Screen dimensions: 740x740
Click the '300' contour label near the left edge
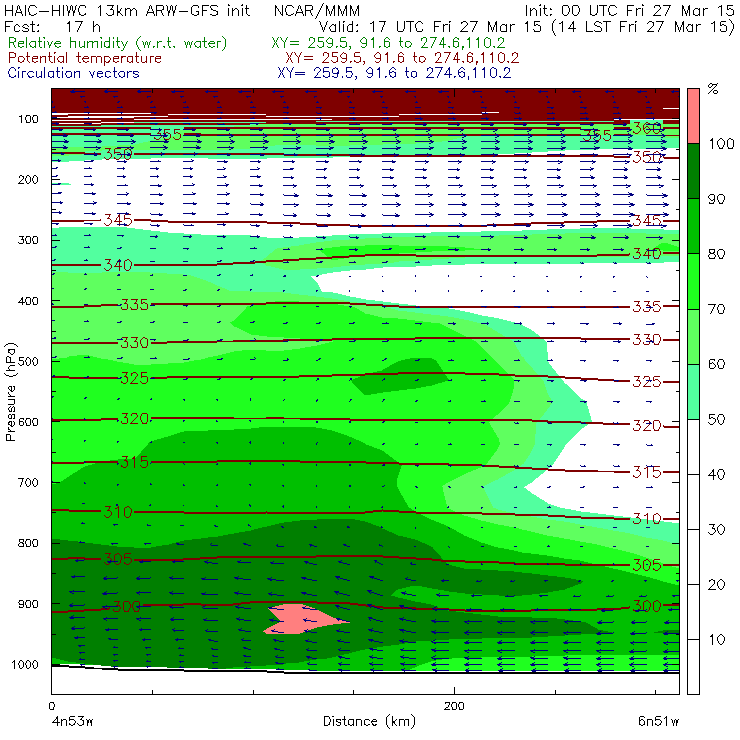pos(126,606)
